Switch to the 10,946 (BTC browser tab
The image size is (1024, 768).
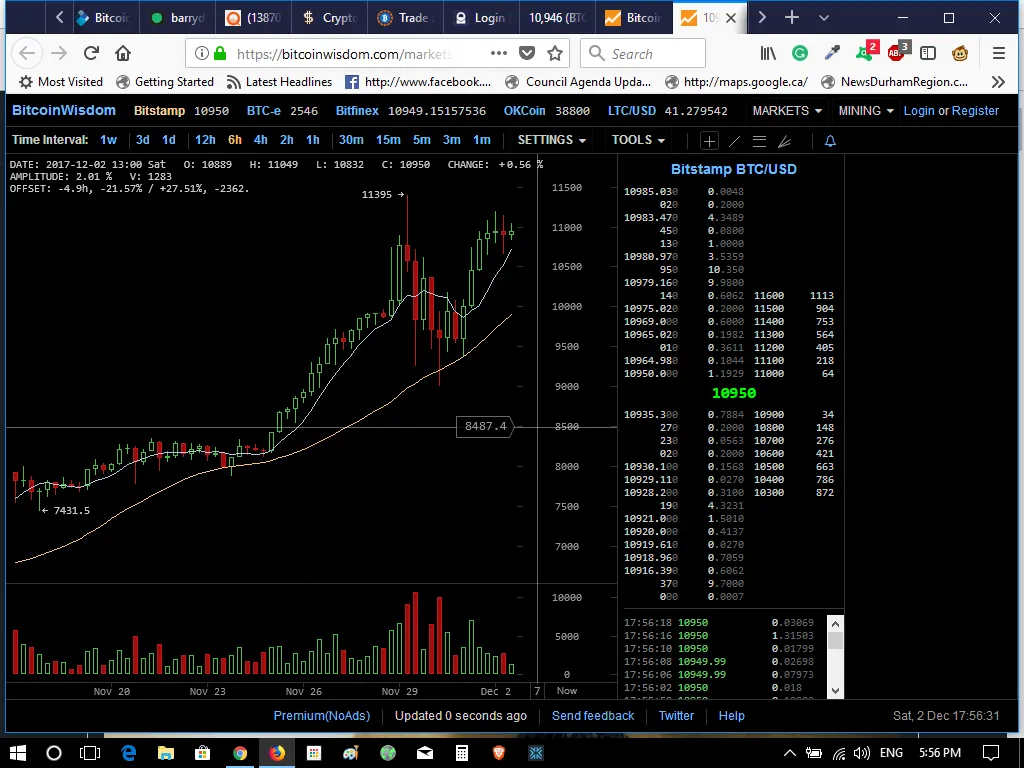(x=556, y=18)
